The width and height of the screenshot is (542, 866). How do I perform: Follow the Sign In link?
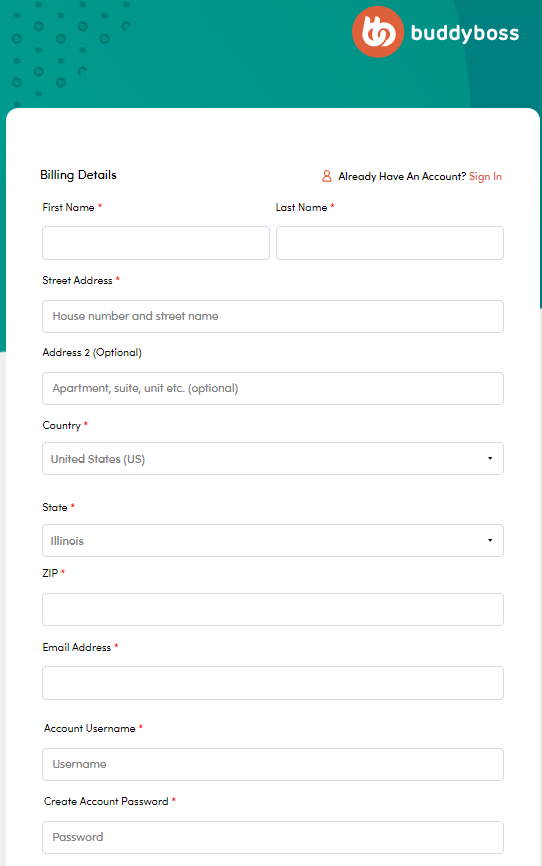click(485, 176)
